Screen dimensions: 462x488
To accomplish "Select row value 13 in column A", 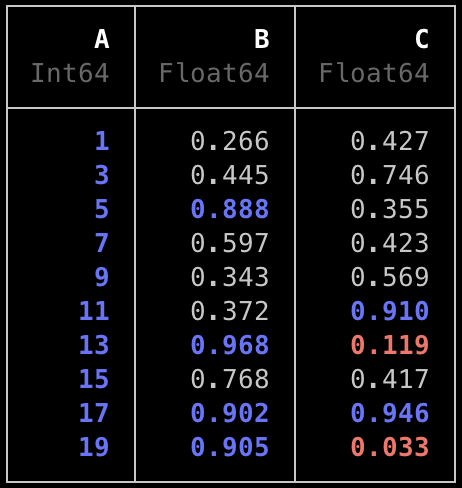I will pyautogui.click(x=94, y=345).
